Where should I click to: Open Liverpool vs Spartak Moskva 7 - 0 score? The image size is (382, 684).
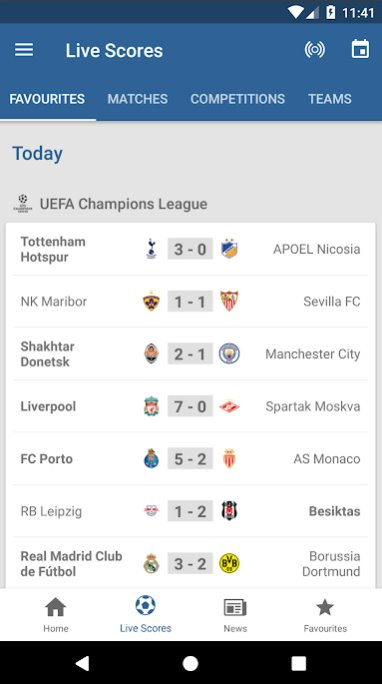click(190, 407)
